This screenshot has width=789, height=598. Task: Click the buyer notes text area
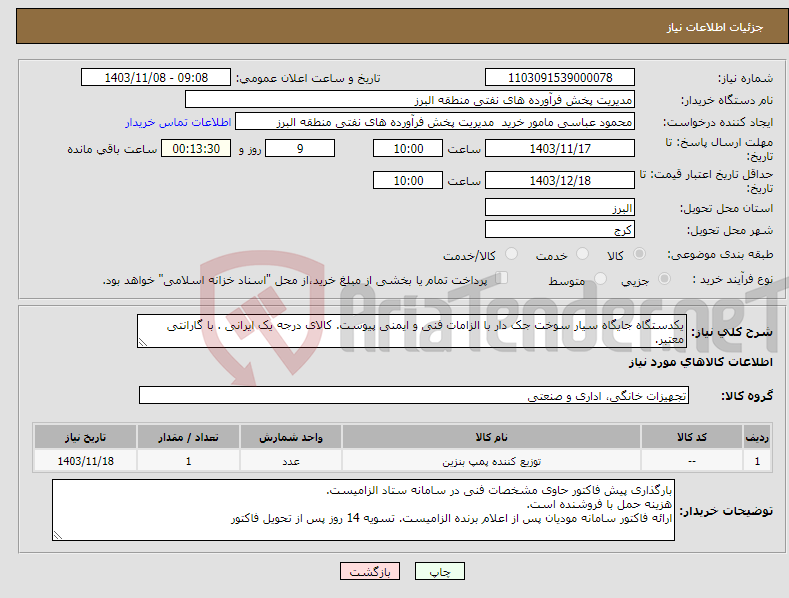coord(363,510)
